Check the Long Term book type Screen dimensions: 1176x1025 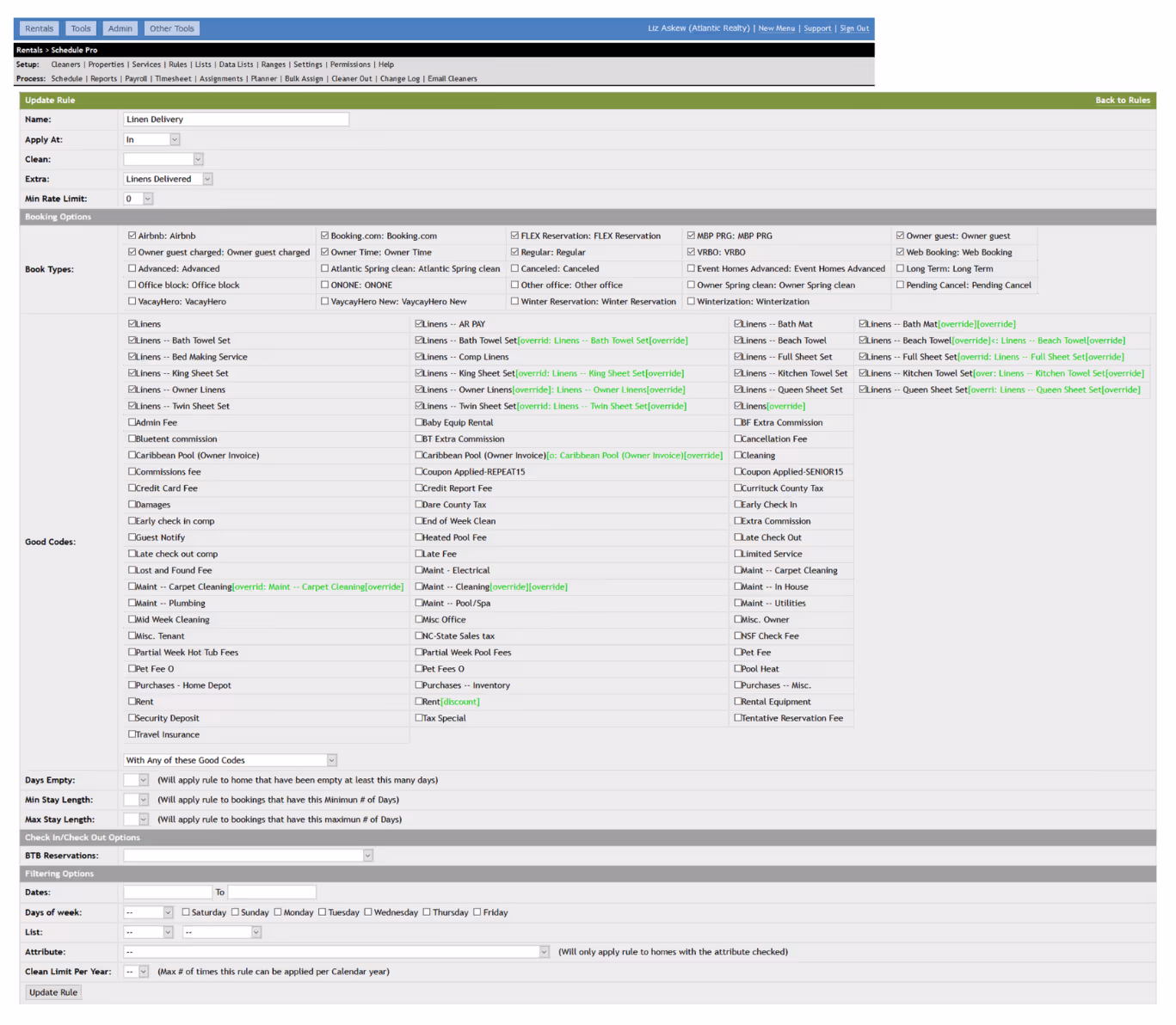coord(900,268)
